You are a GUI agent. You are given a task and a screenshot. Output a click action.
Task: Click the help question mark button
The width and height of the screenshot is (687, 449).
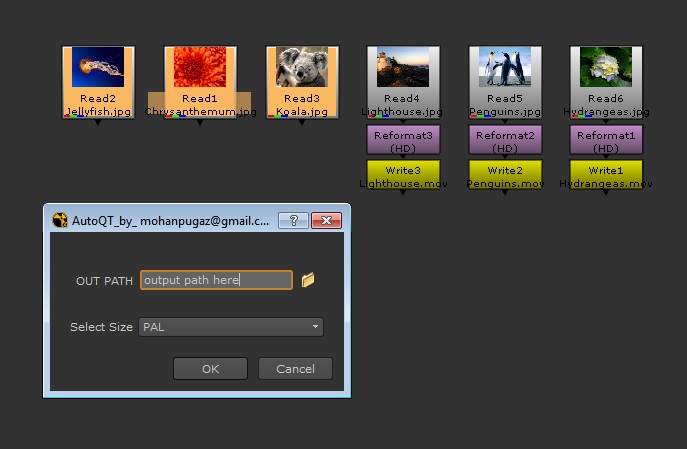292,221
